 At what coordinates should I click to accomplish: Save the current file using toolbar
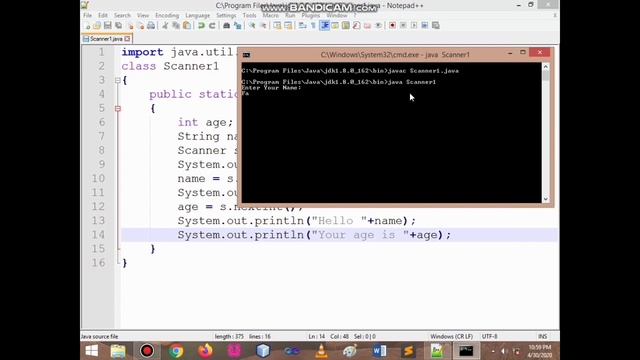click(x=108, y=26)
